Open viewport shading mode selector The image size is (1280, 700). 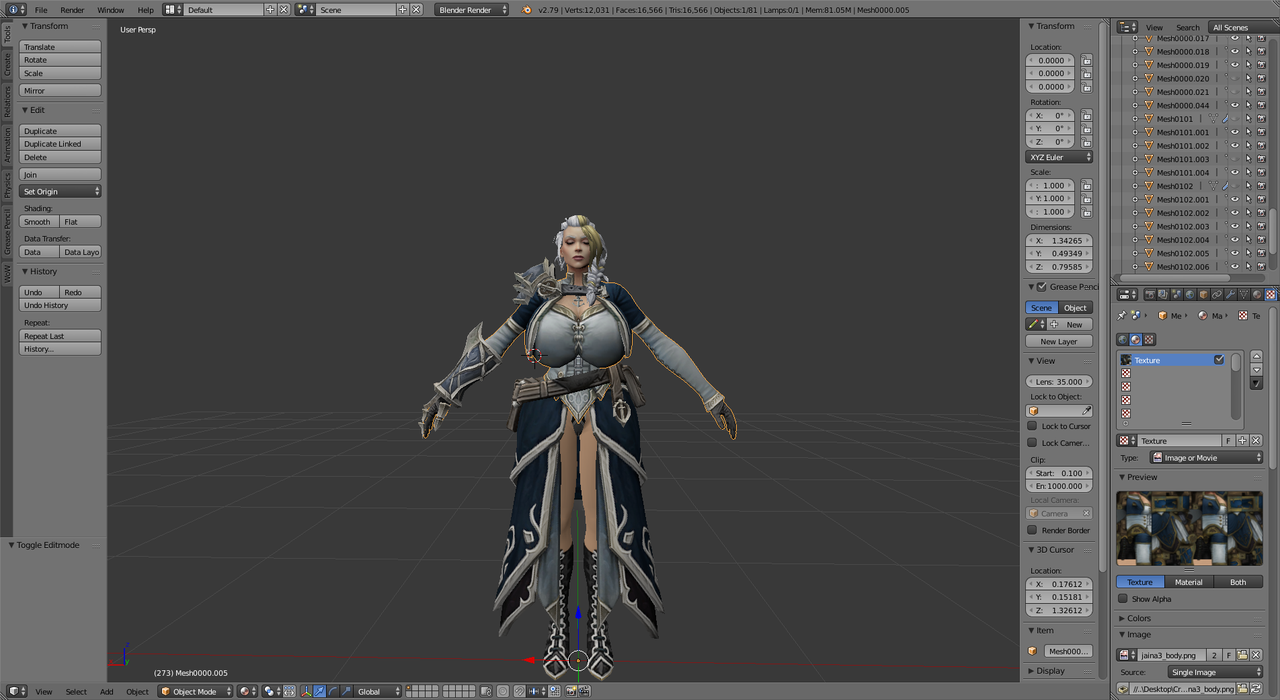tap(247, 691)
